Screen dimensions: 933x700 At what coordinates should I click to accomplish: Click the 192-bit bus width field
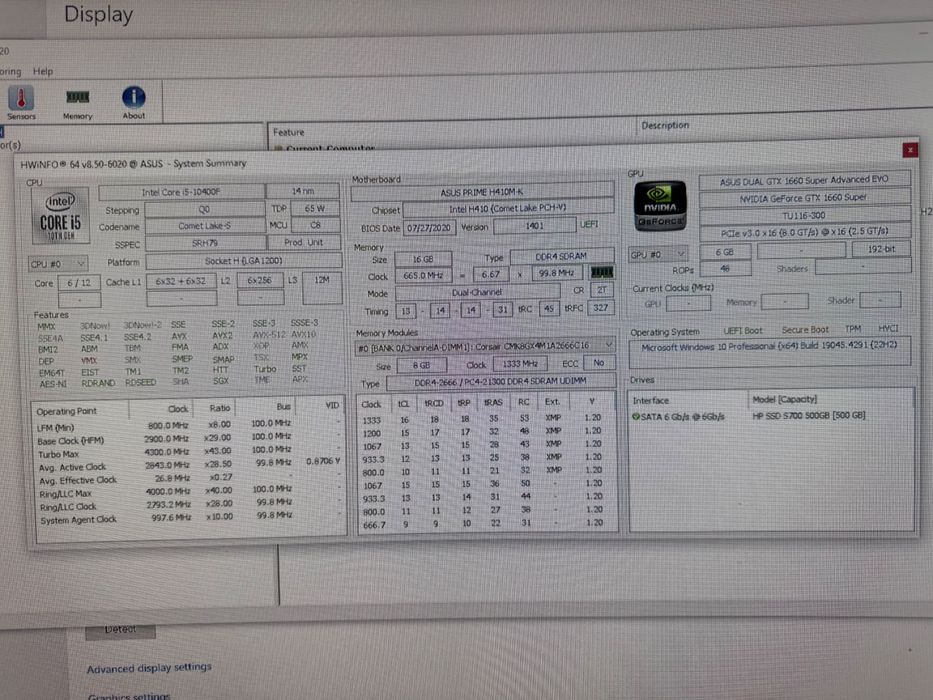(881, 249)
